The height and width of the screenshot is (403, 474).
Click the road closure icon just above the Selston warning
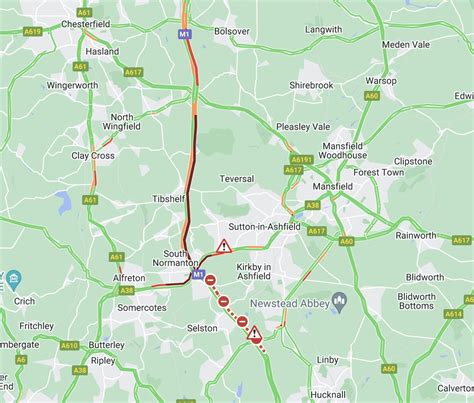pyautogui.click(x=242, y=322)
